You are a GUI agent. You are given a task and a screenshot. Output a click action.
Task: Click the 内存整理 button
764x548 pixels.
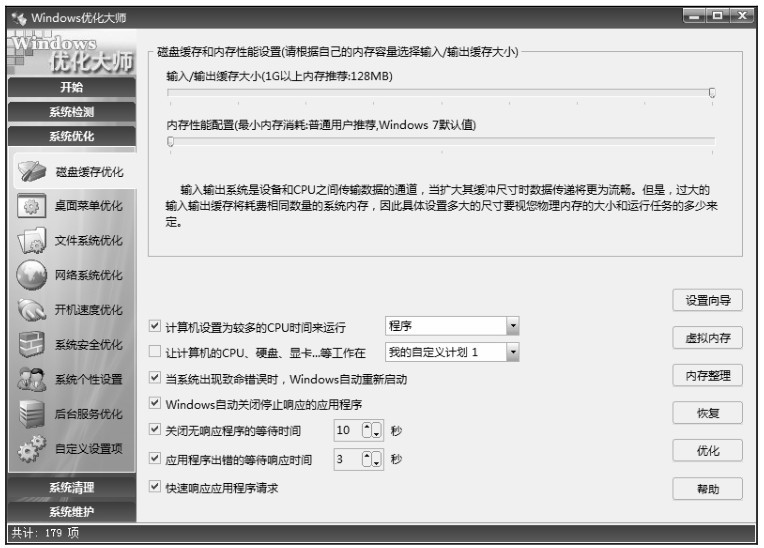707,376
